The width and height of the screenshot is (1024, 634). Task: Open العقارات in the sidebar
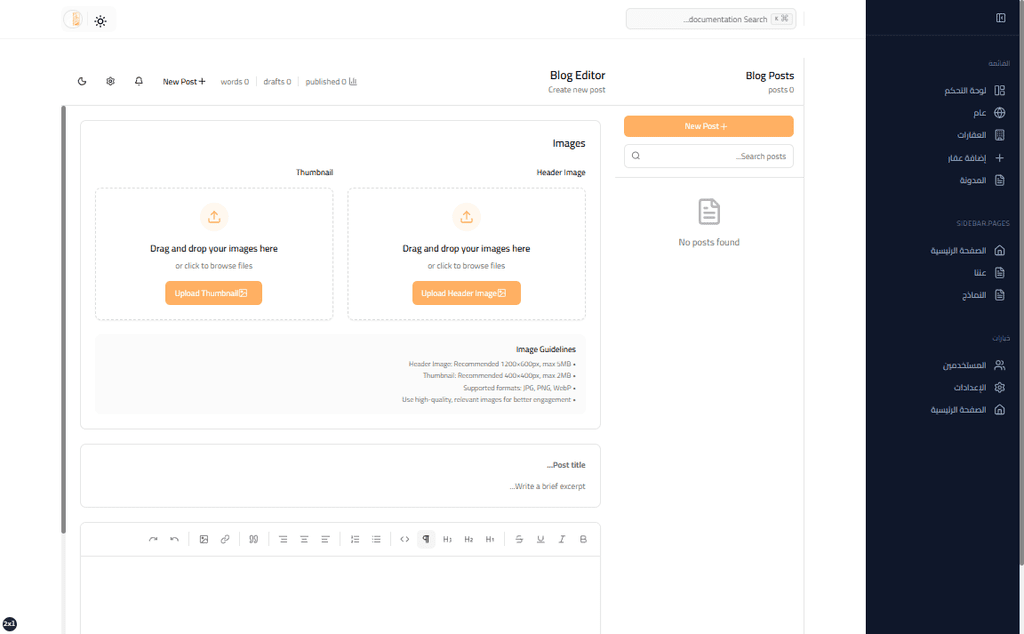pos(974,135)
